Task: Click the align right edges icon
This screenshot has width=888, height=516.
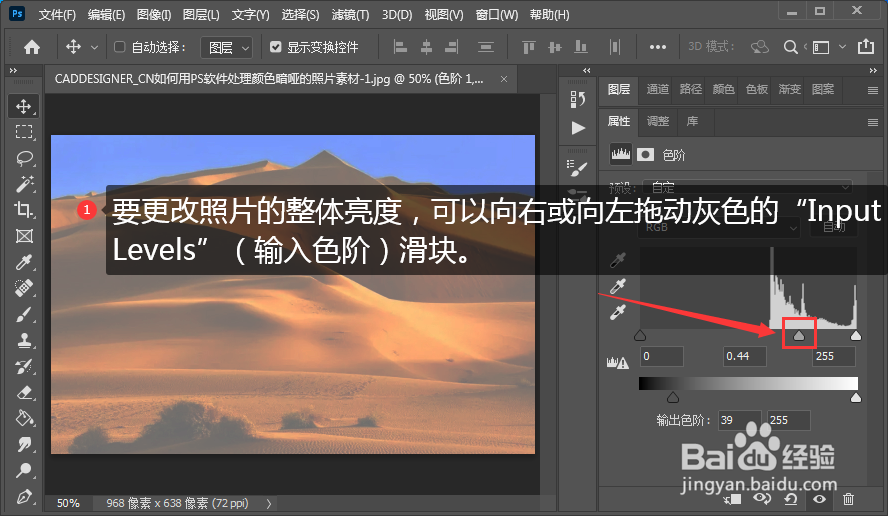Action: point(451,47)
